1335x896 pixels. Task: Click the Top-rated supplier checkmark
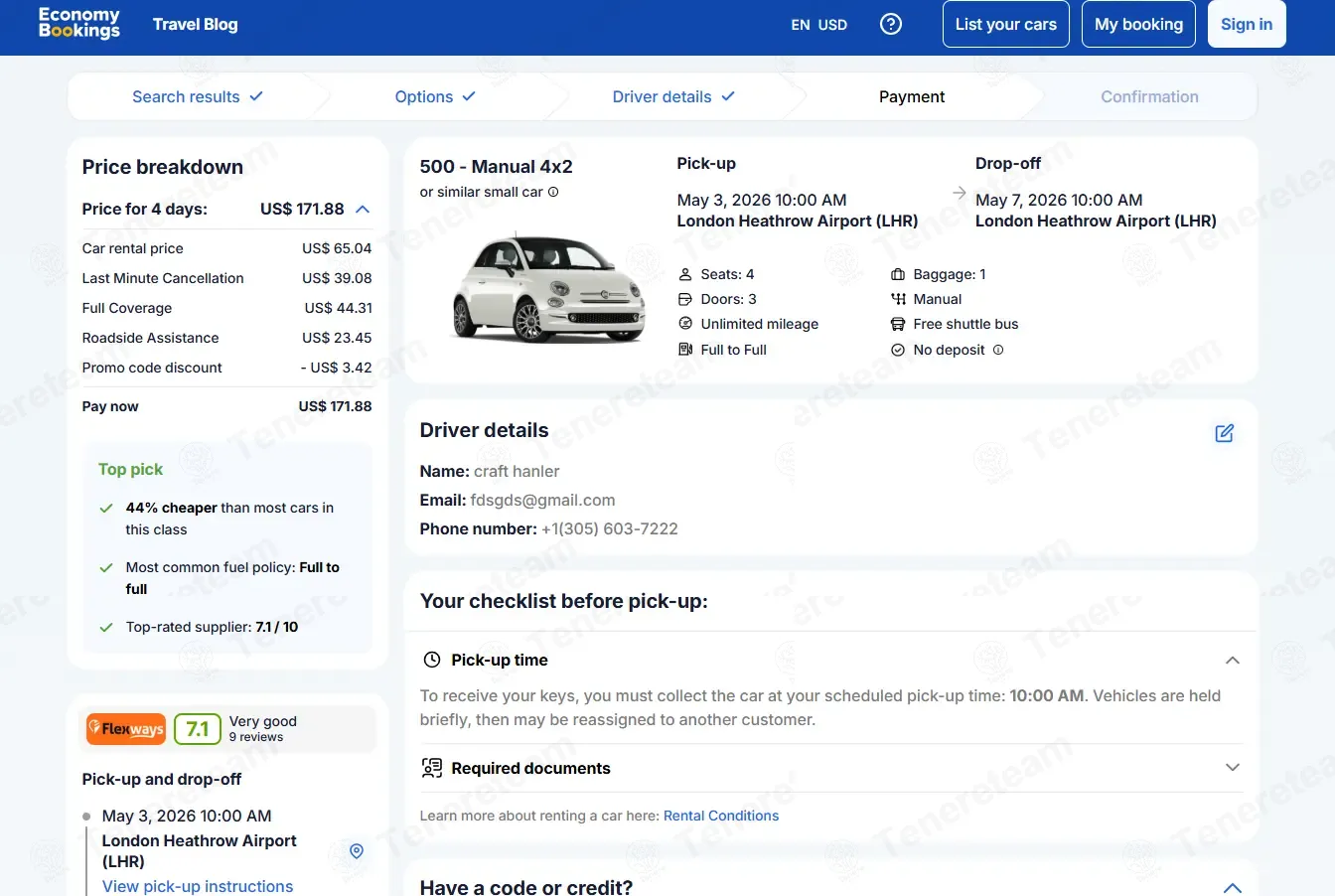pyautogui.click(x=106, y=628)
